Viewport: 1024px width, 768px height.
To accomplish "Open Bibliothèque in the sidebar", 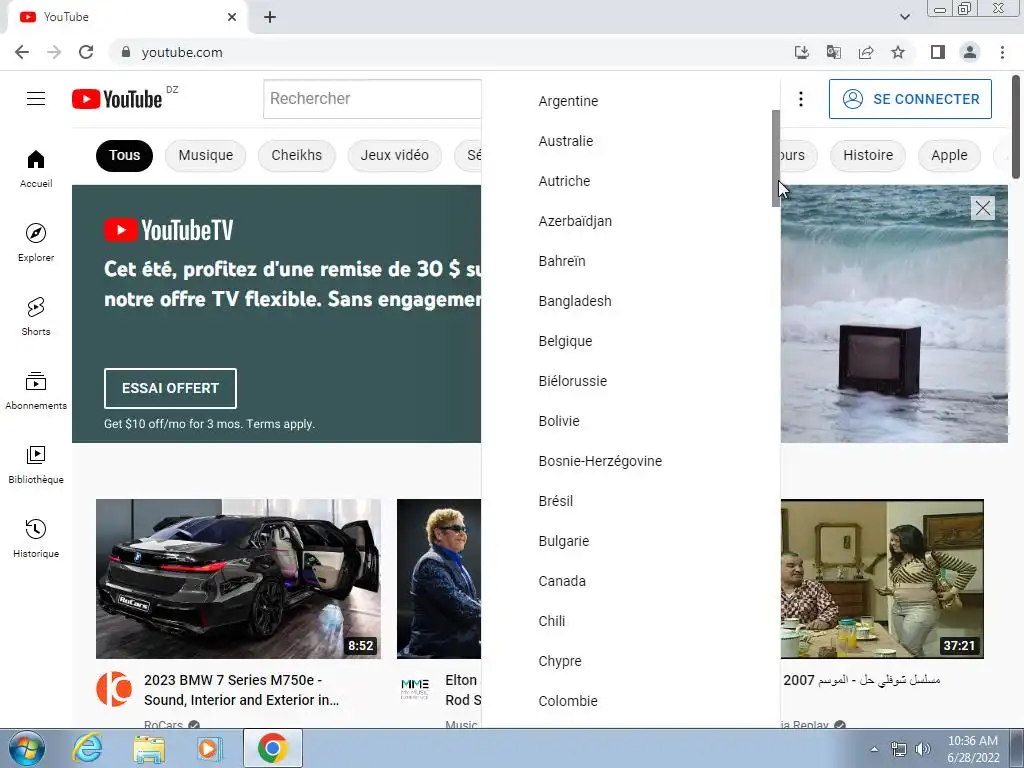I will tap(36, 464).
